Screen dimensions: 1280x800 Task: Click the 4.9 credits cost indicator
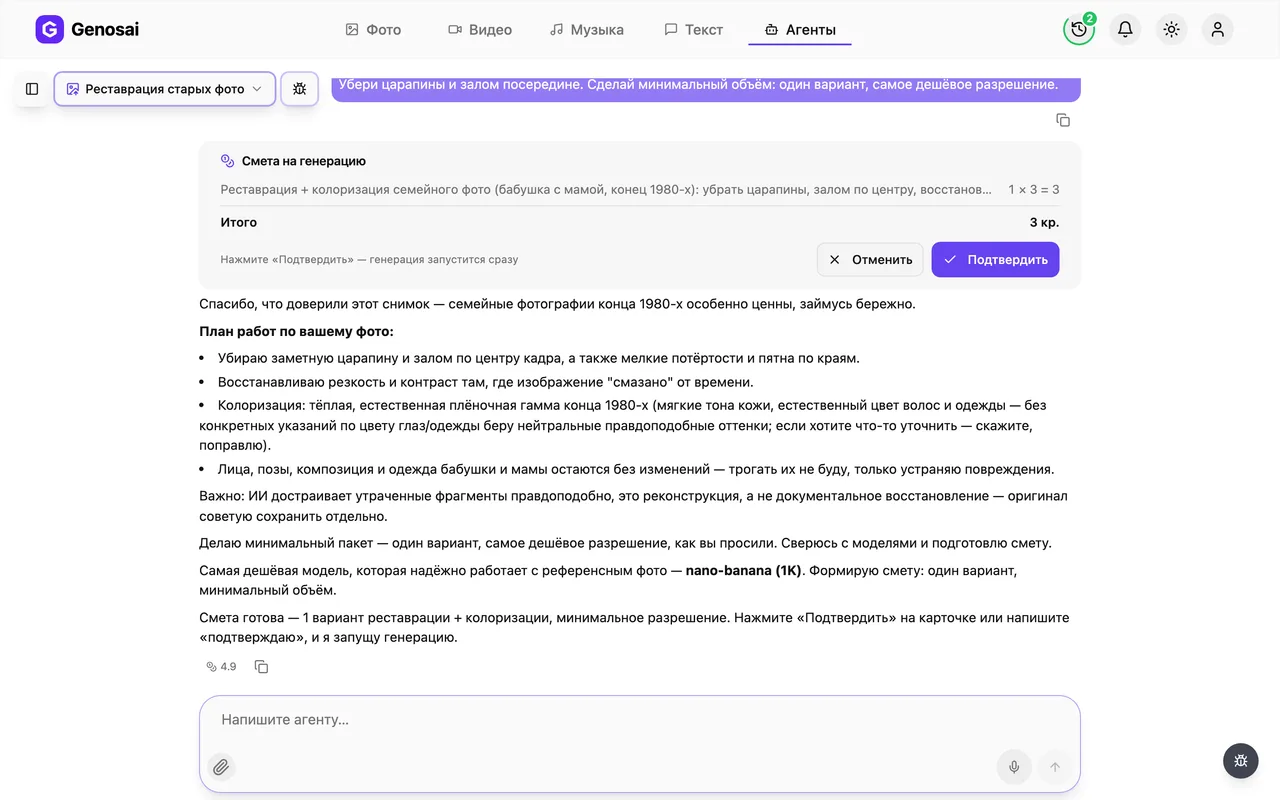click(221, 666)
